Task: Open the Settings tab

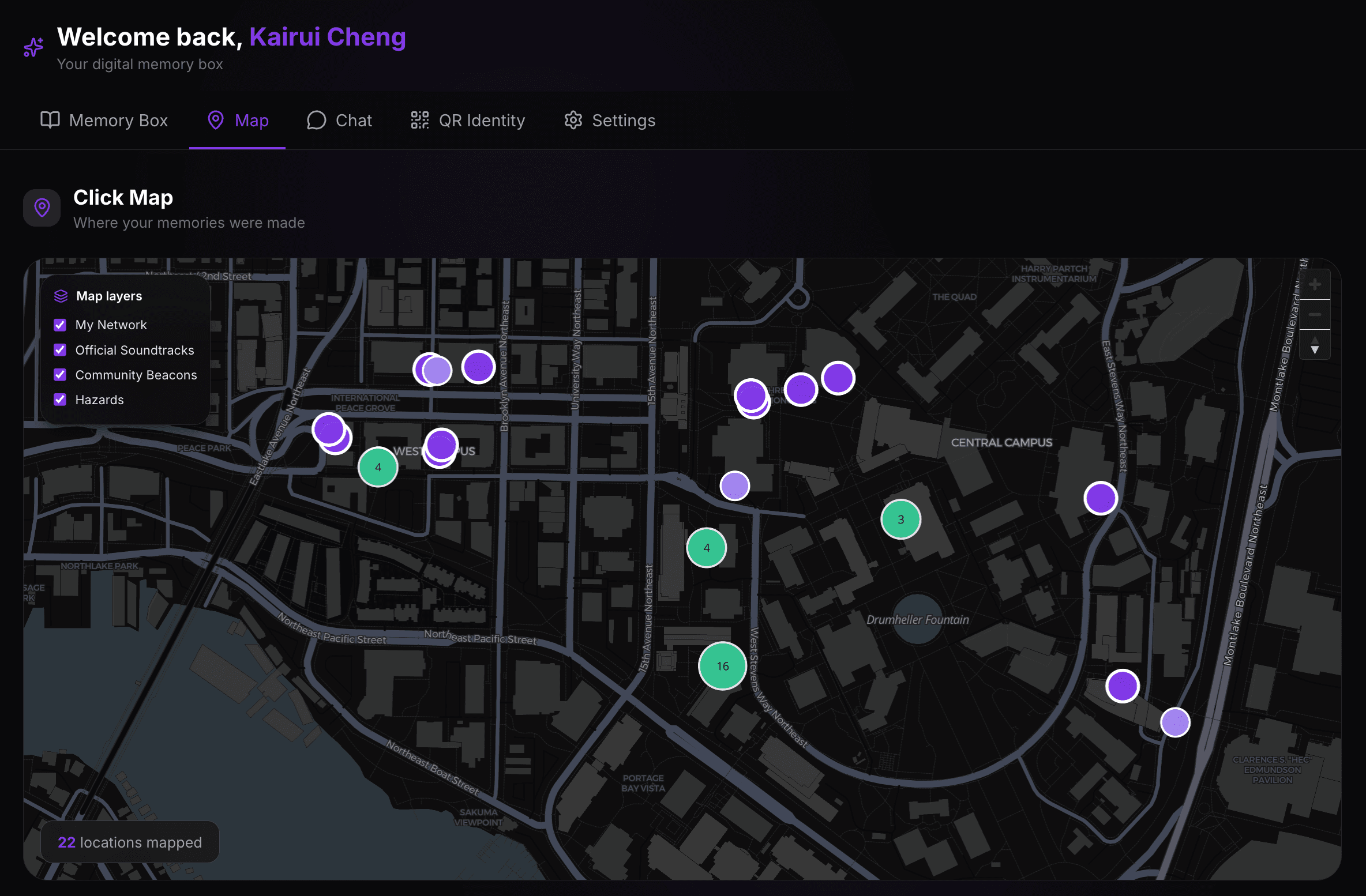Action: (610, 121)
